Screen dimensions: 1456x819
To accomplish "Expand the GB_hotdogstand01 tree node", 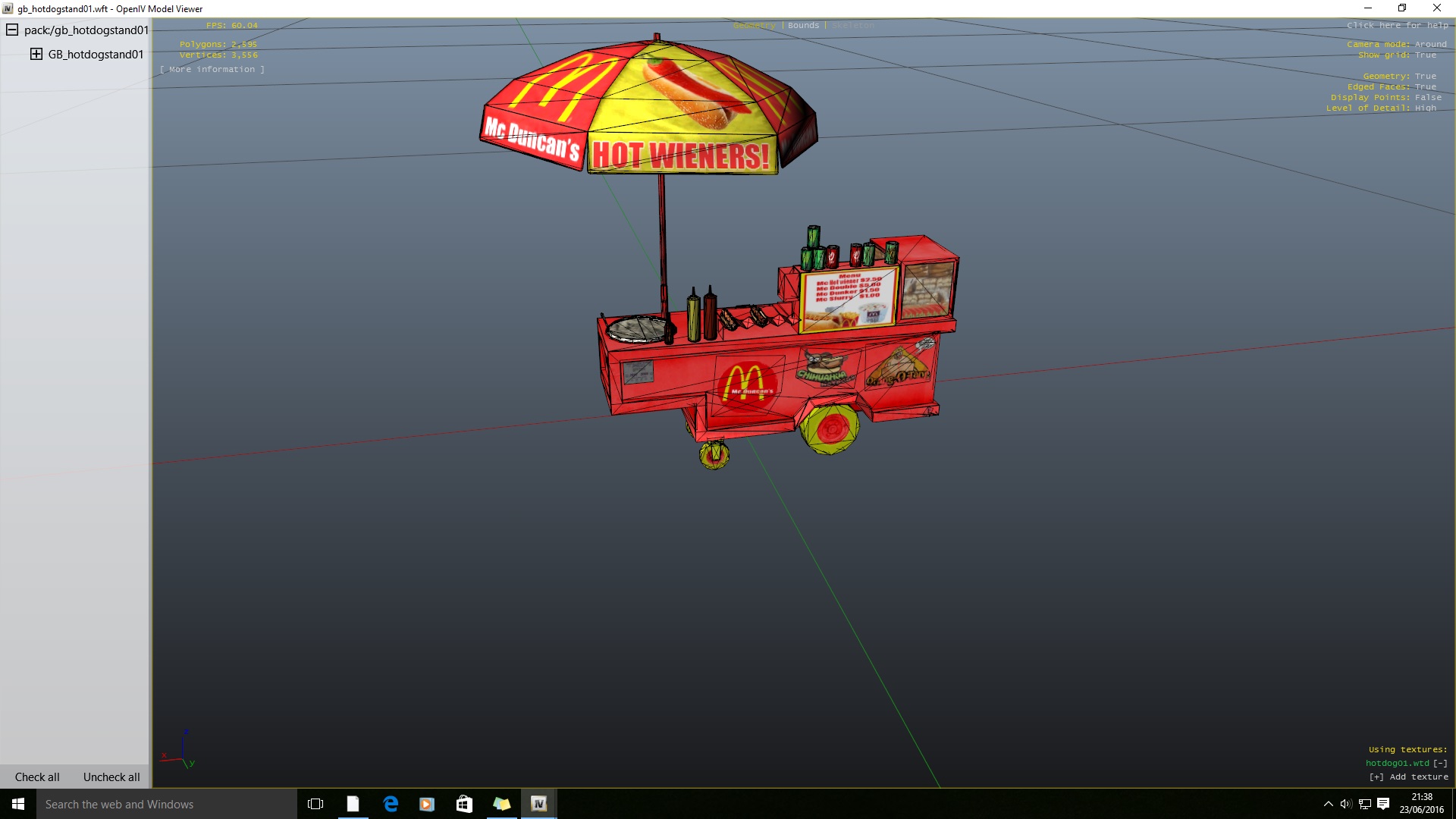I will [x=36, y=54].
